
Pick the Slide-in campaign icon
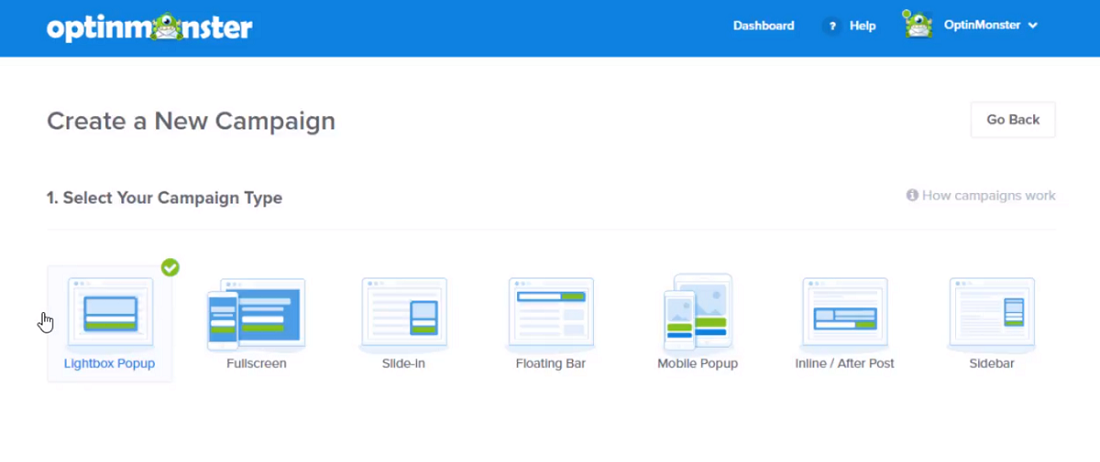pos(403,313)
